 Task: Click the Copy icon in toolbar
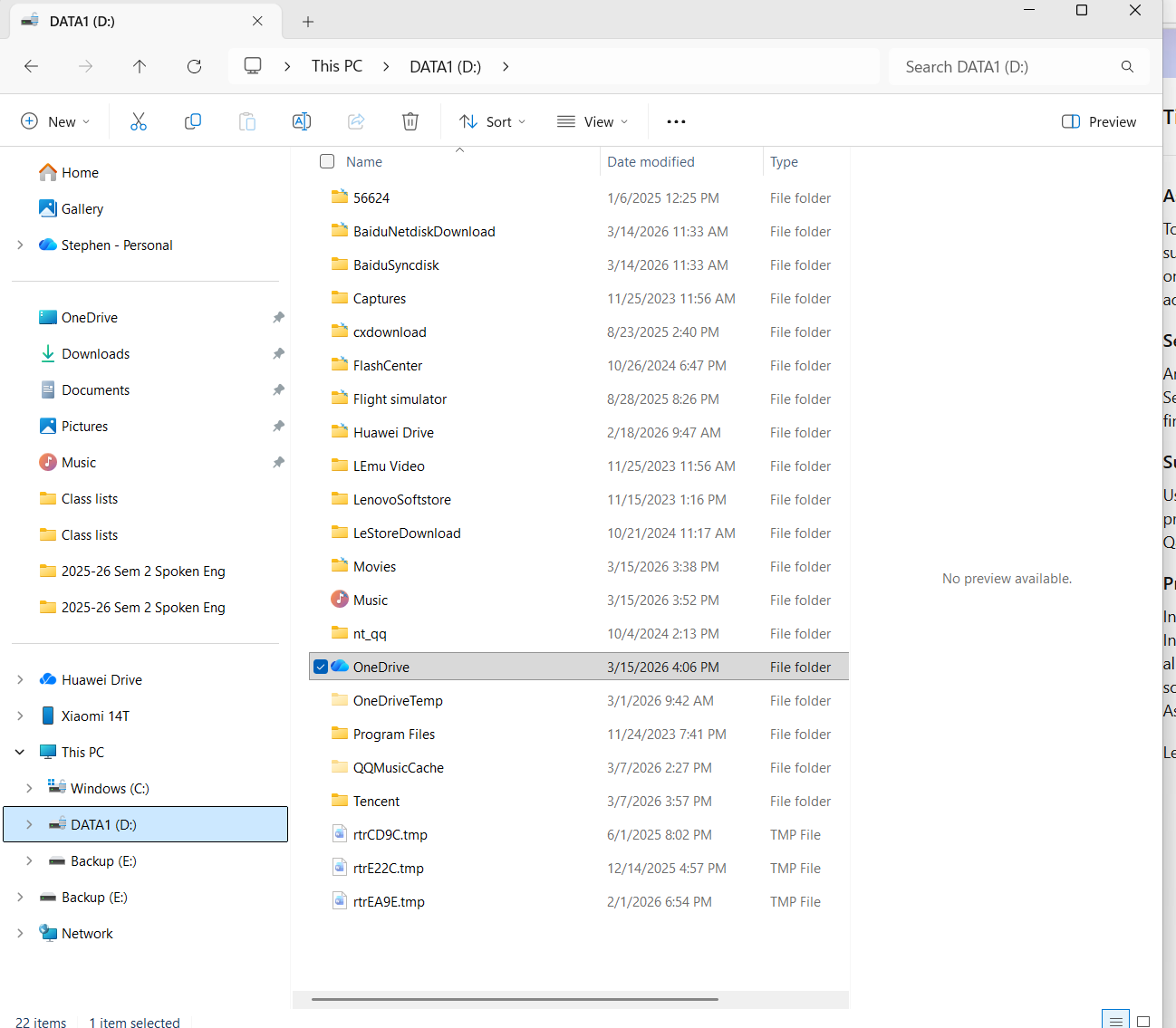tap(193, 121)
